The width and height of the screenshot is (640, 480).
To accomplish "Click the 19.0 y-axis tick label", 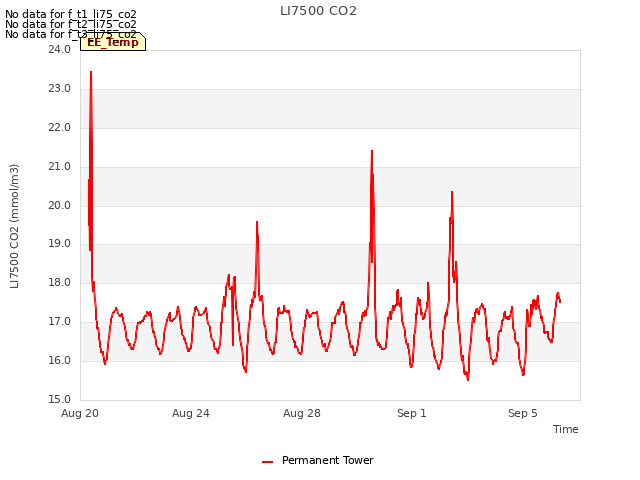I will pos(60,244).
